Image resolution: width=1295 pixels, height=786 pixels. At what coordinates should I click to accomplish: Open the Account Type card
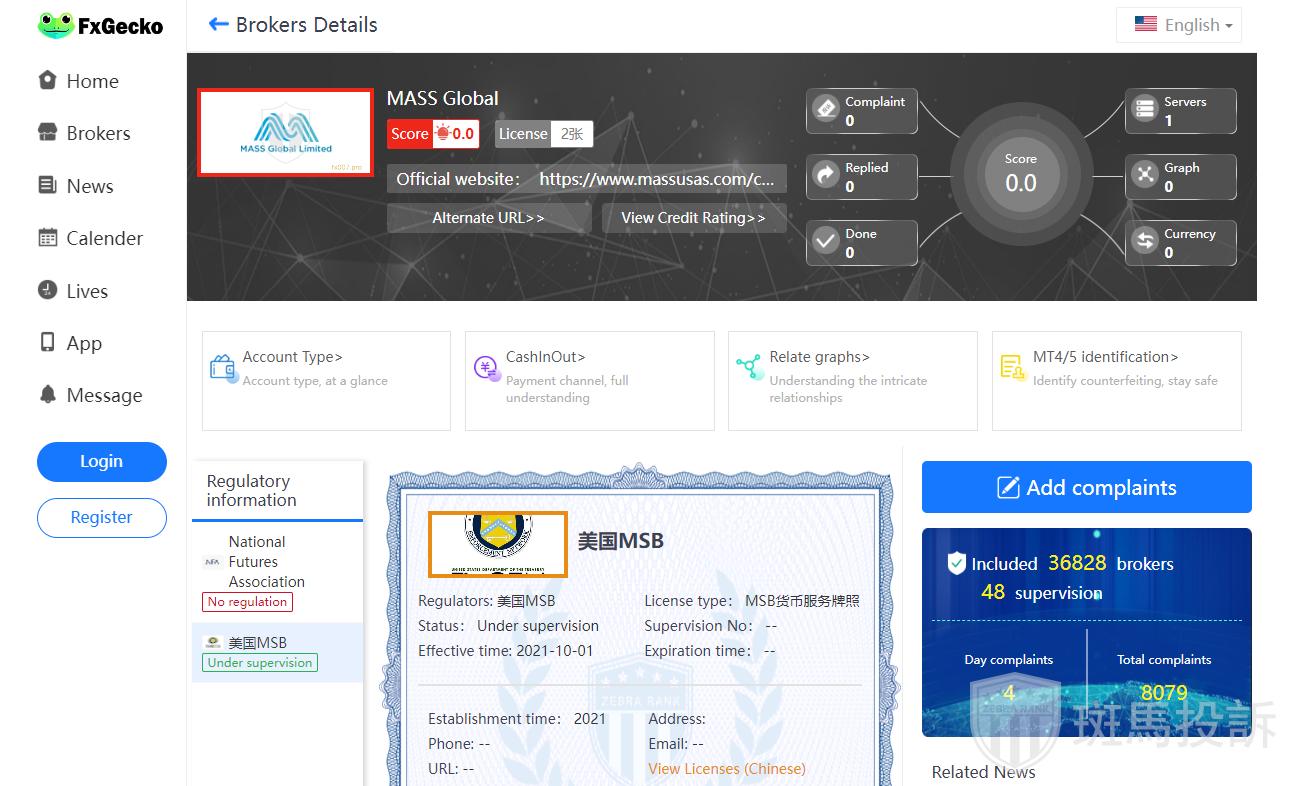coord(326,380)
